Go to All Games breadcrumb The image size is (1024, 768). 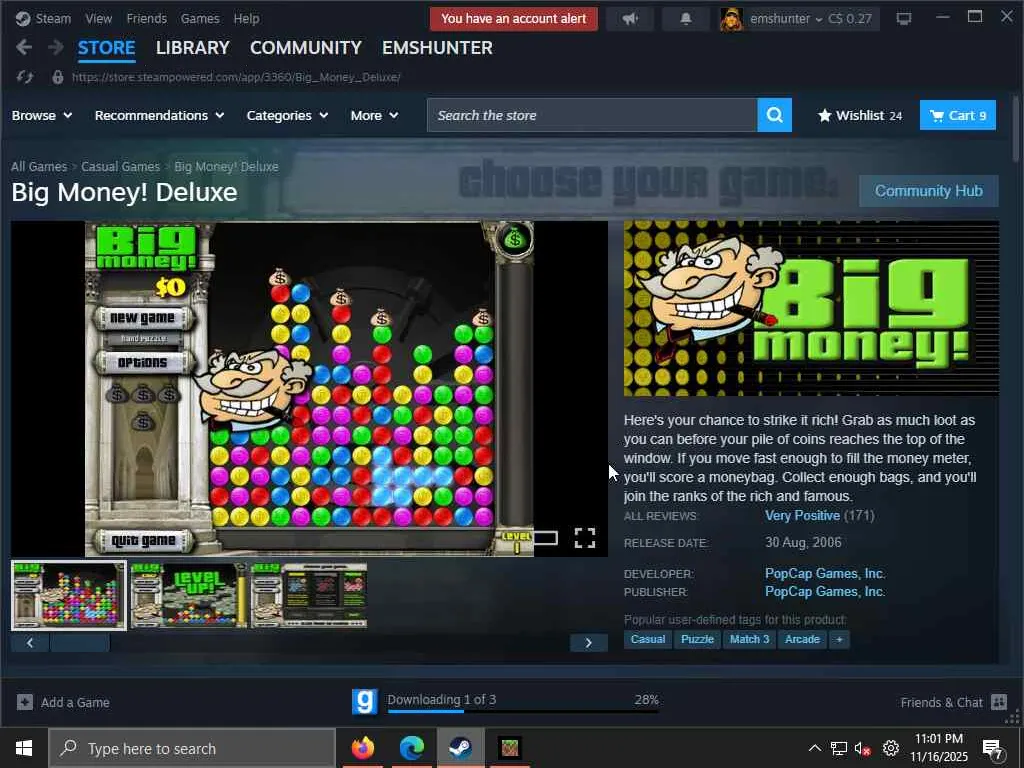(39, 167)
